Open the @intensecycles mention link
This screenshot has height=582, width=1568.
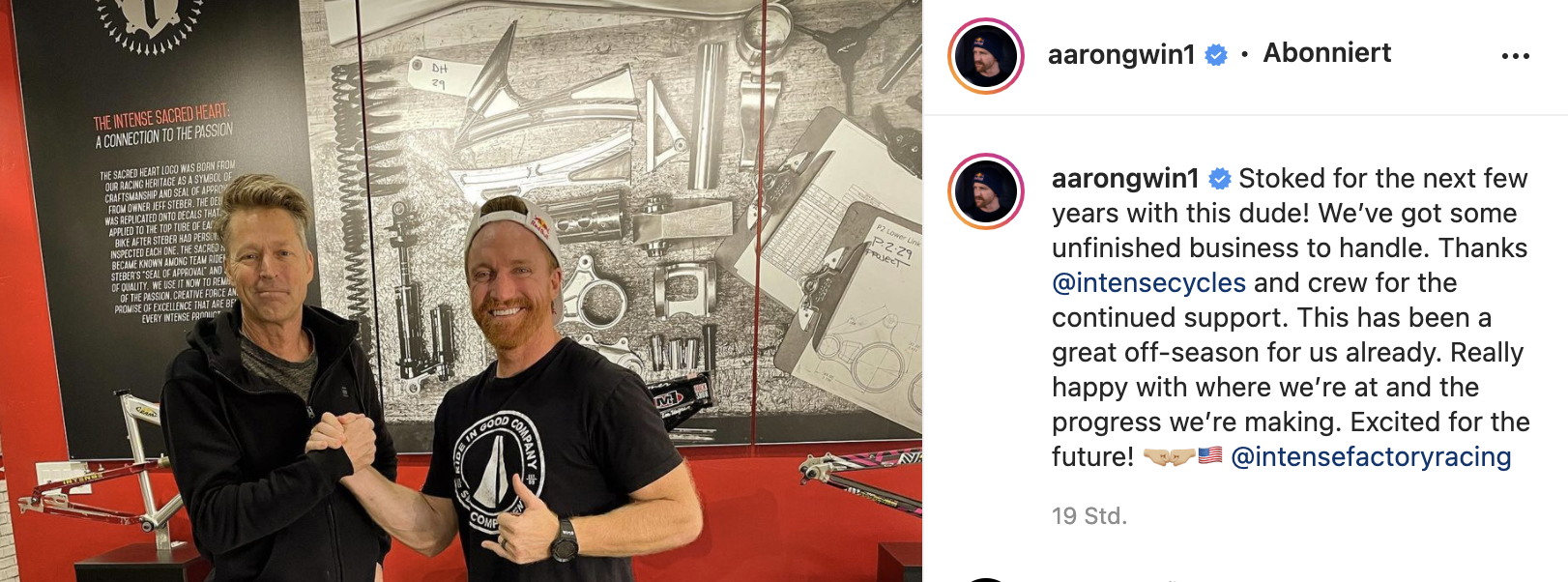1148,283
